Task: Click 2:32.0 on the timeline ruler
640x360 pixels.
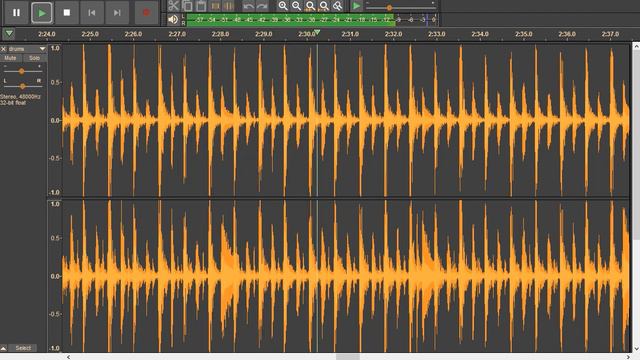Action: click(393, 34)
